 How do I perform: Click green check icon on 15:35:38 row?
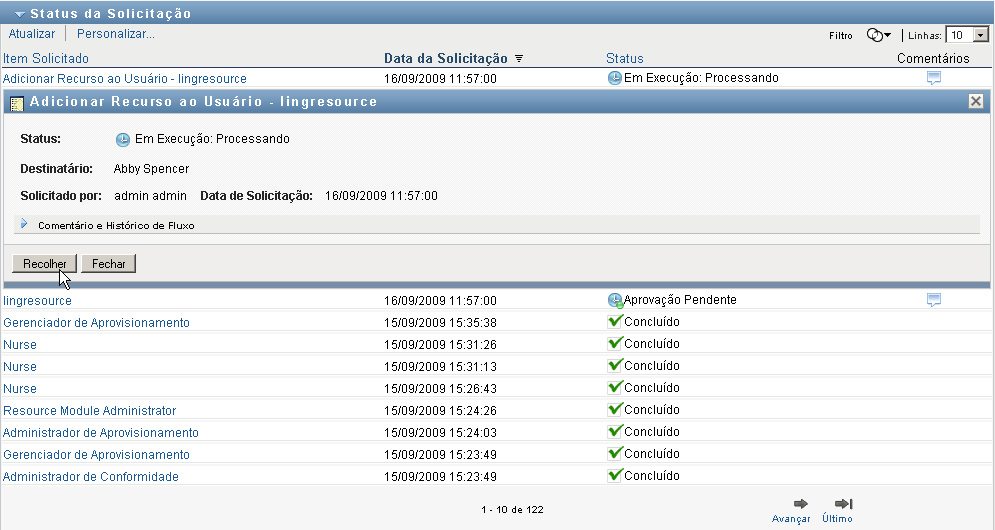coord(615,321)
